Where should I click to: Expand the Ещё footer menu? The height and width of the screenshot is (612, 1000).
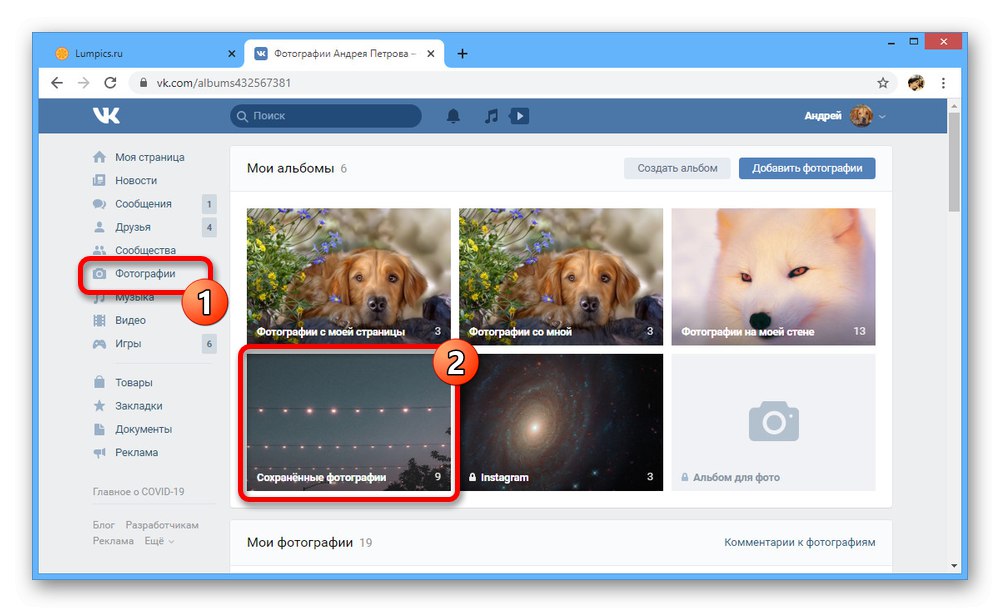[159, 541]
